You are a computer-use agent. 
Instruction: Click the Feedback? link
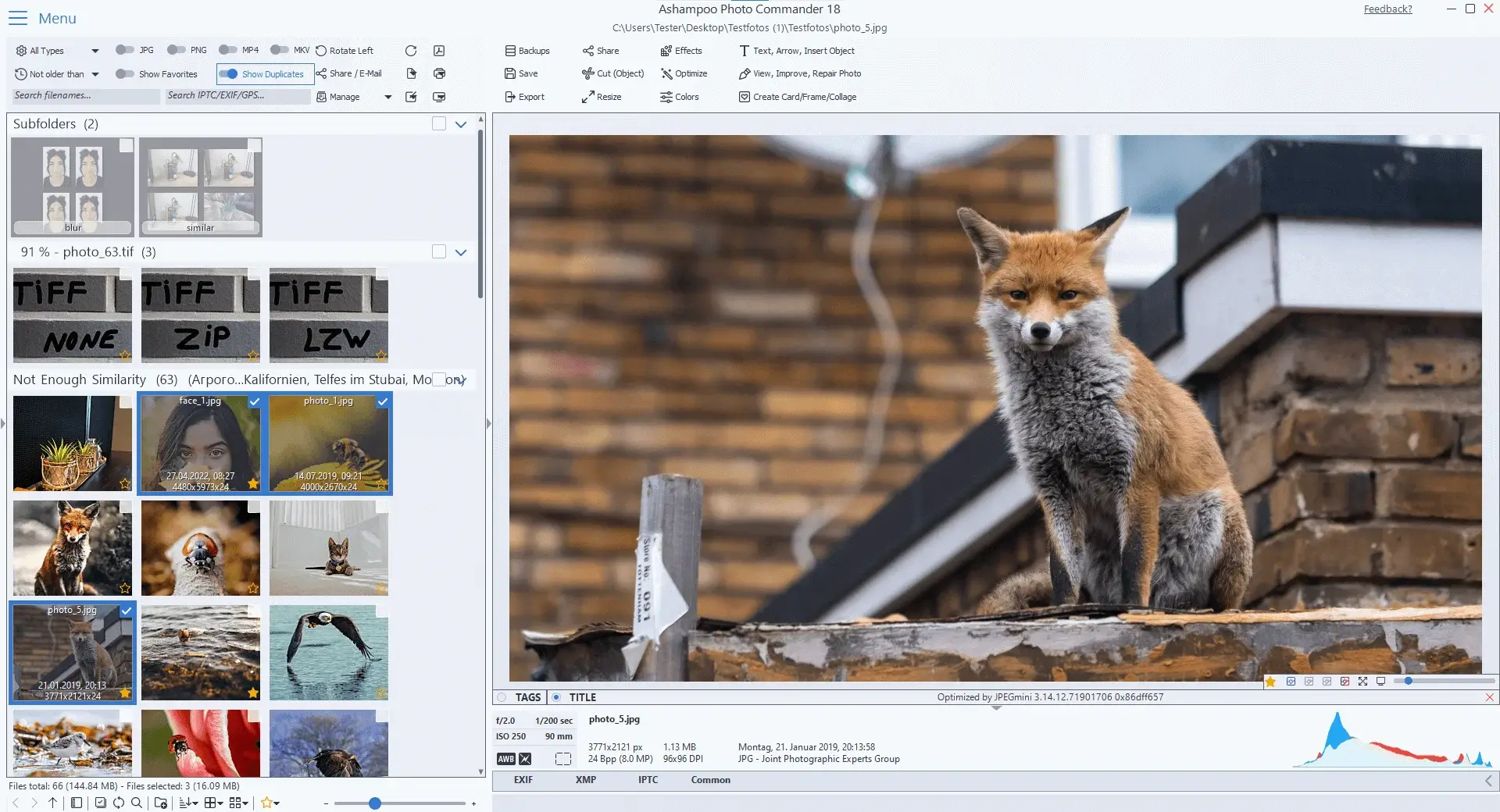(x=1387, y=9)
